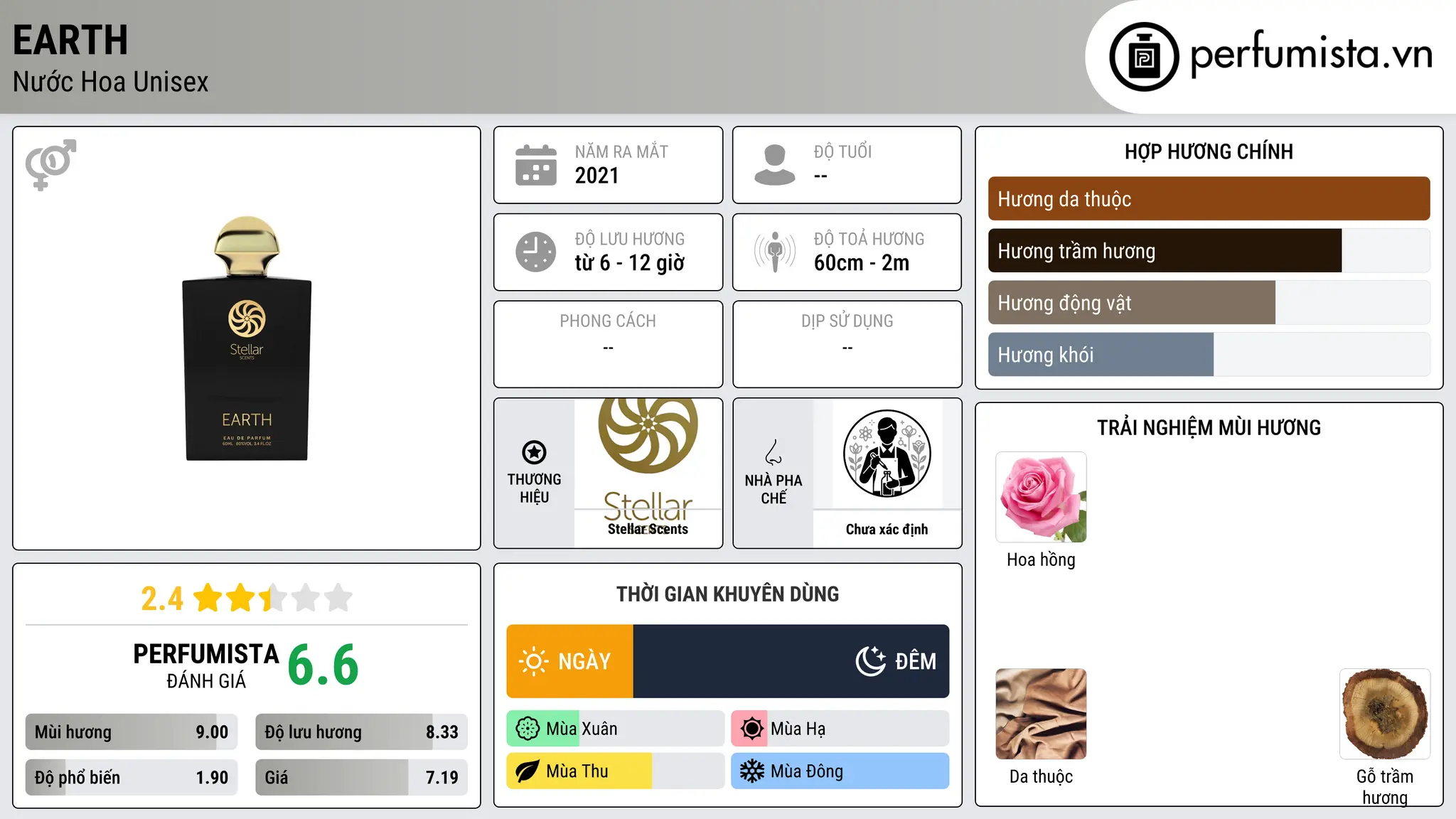
Task: Click the Chưa xác định perfumer label
Action: (x=887, y=529)
